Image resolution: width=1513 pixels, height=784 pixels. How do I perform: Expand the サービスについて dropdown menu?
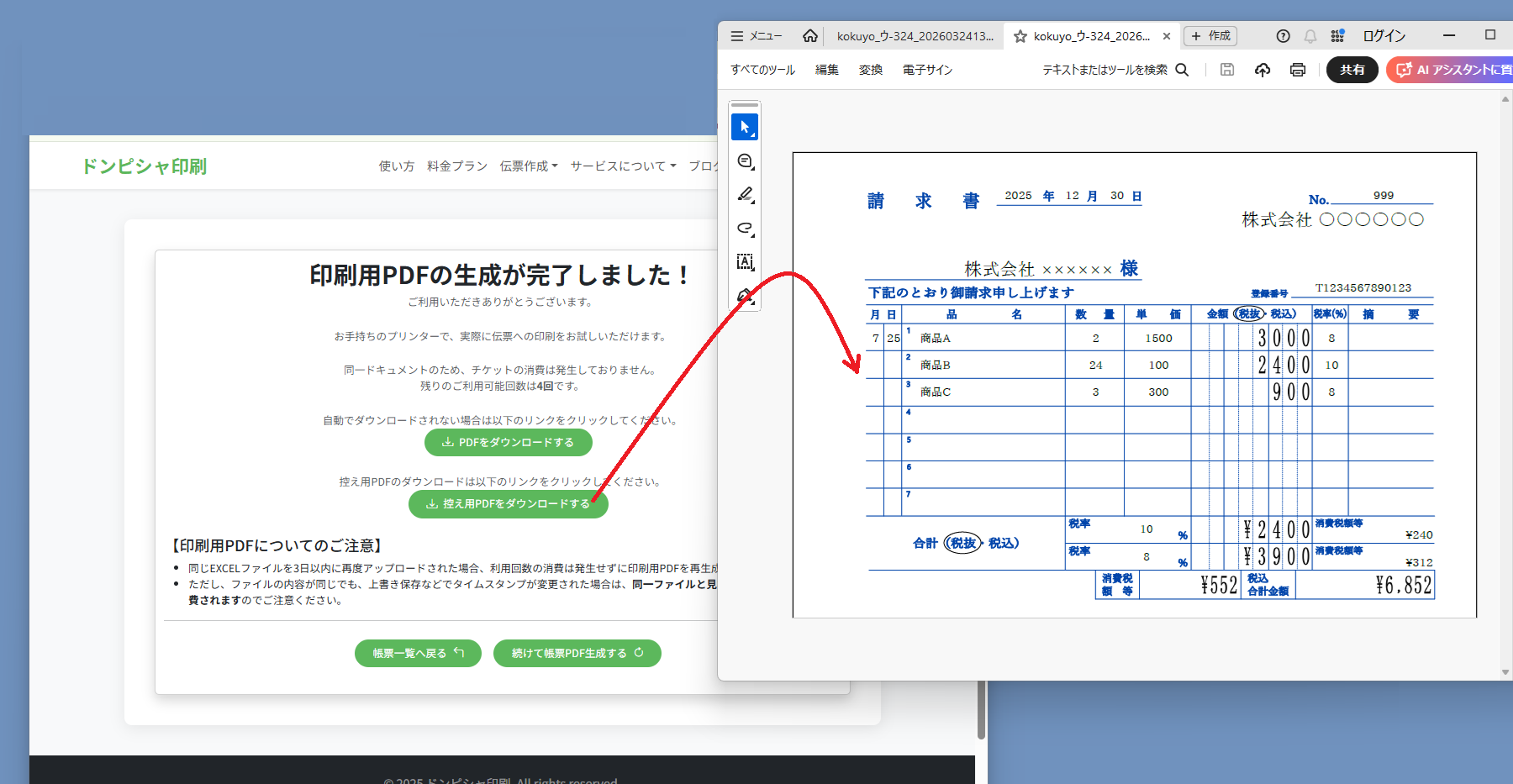[623, 166]
